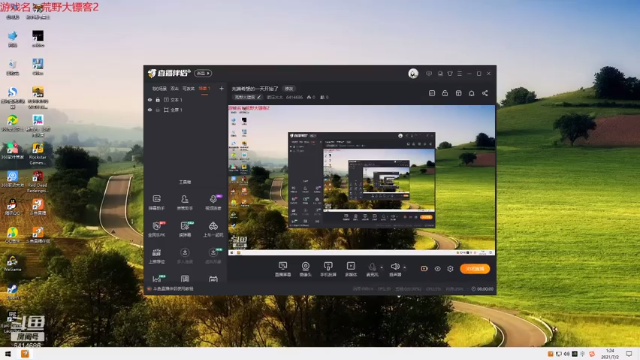This screenshot has height=360, width=640.
Task: Click the stream preview canvas
Action: 362,180
